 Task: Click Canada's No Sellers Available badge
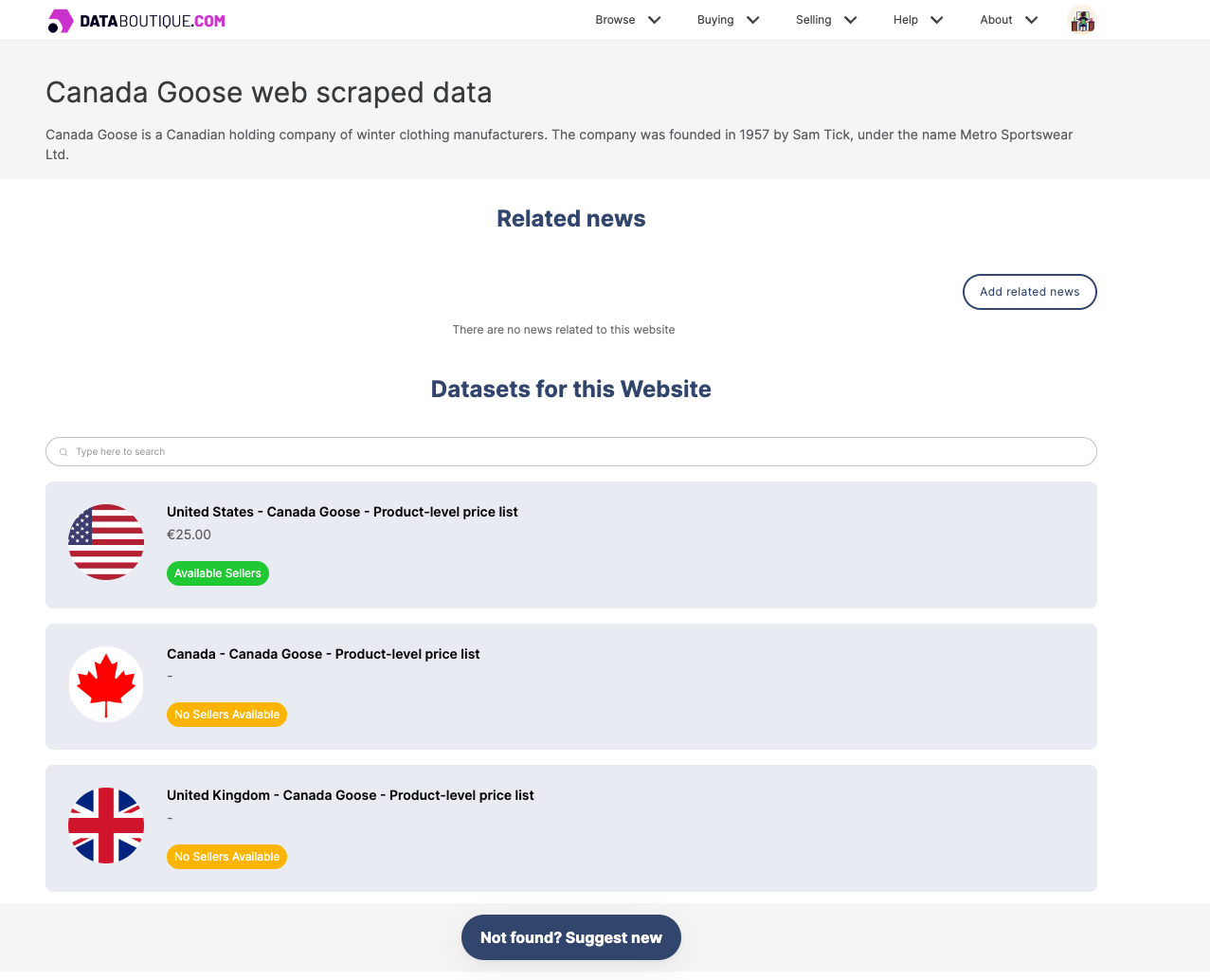[226, 715]
